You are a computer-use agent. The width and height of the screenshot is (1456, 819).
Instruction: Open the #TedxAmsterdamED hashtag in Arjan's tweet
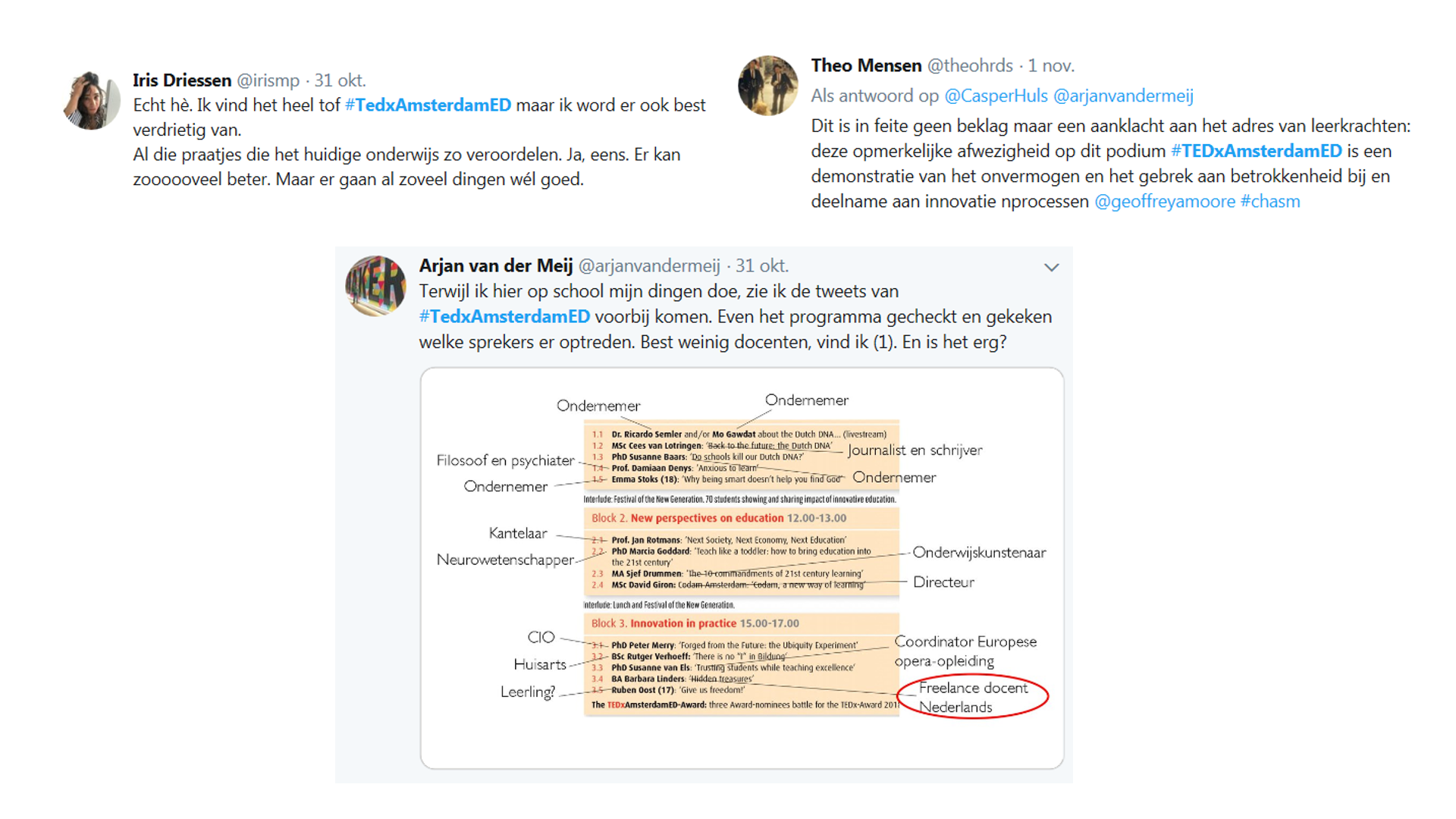[x=504, y=316]
